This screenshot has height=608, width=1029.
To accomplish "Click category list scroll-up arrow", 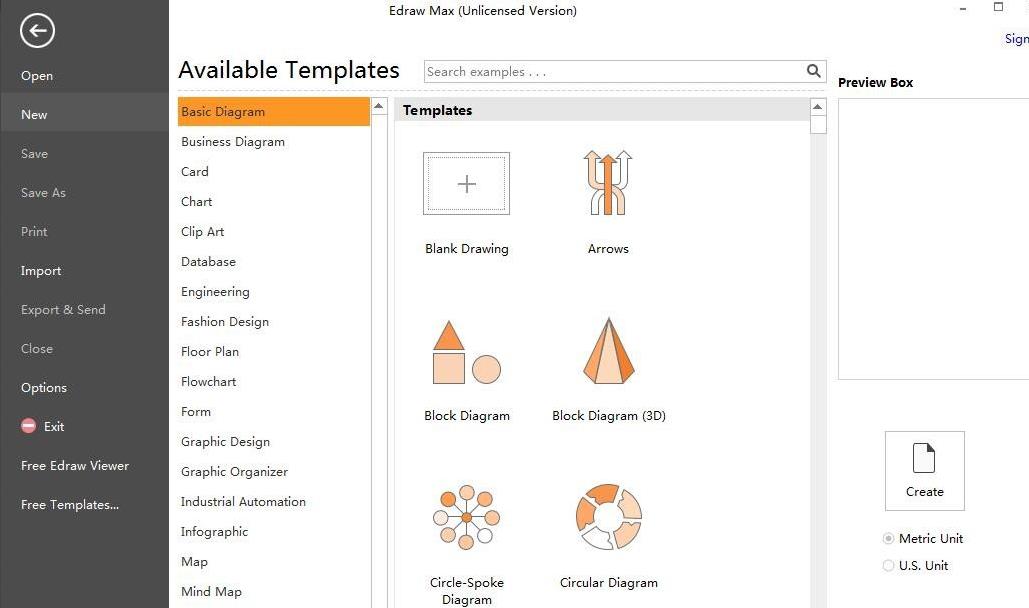I will [x=379, y=106].
